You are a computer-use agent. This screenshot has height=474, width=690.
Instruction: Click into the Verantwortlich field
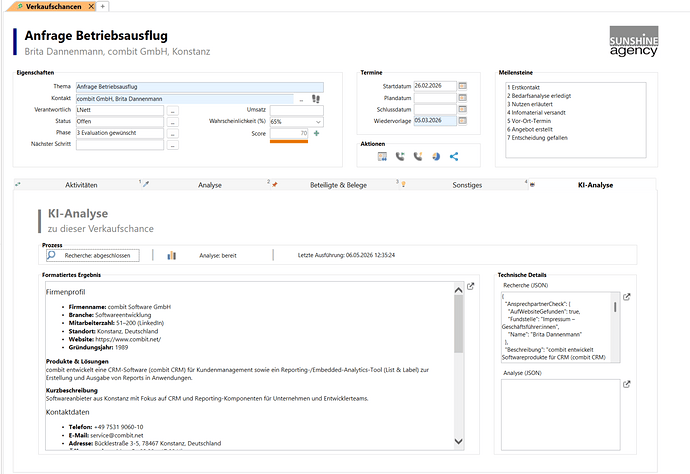coord(120,110)
